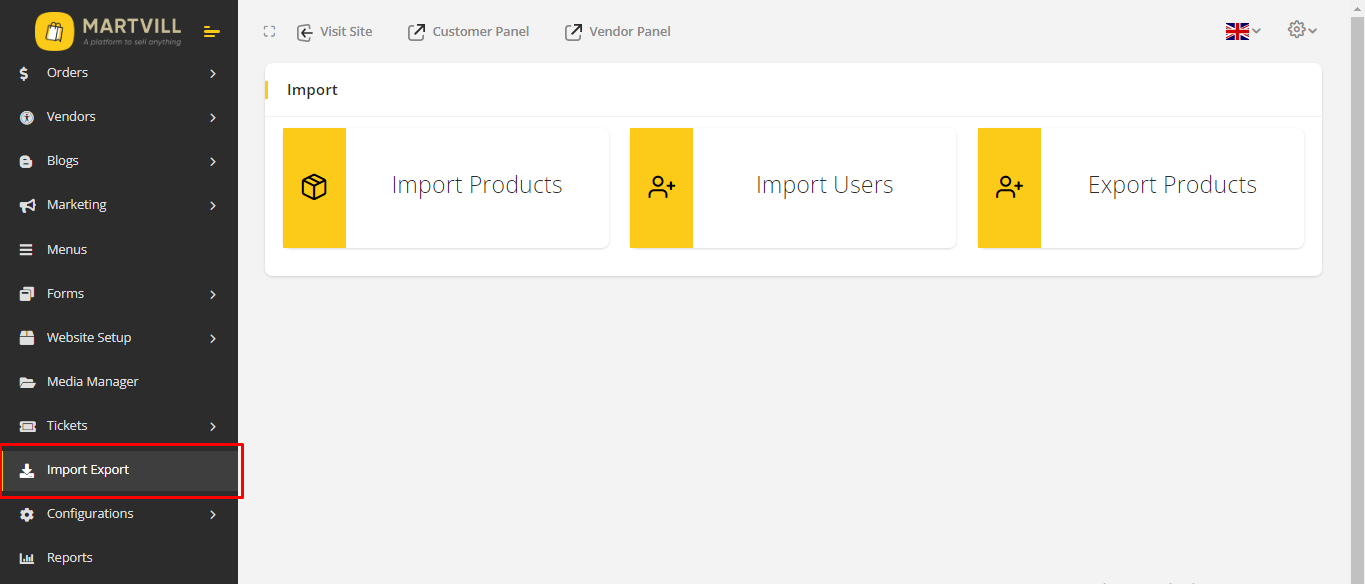Open the language flag dropdown
The image size is (1365, 584).
pyautogui.click(x=1243, y=31)
